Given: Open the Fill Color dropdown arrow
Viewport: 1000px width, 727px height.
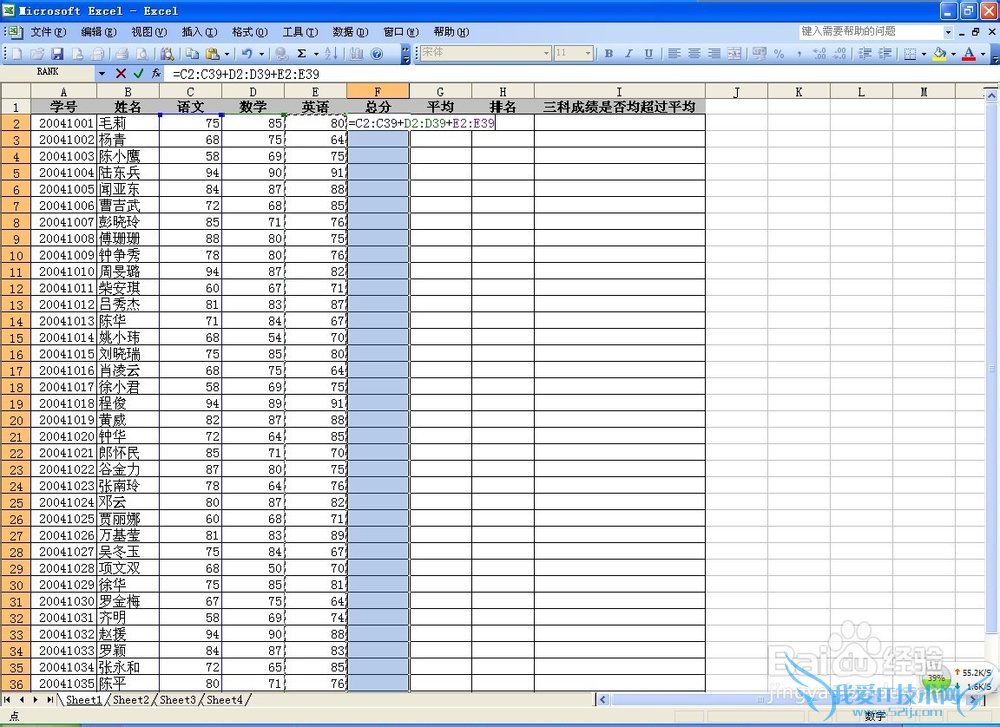Looking at the screenshot, I should click(953, 54).
